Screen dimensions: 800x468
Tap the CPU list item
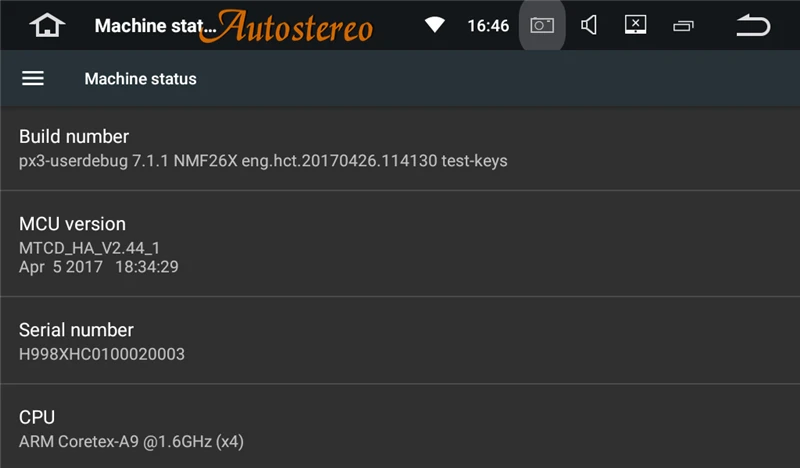click(37, 417)
